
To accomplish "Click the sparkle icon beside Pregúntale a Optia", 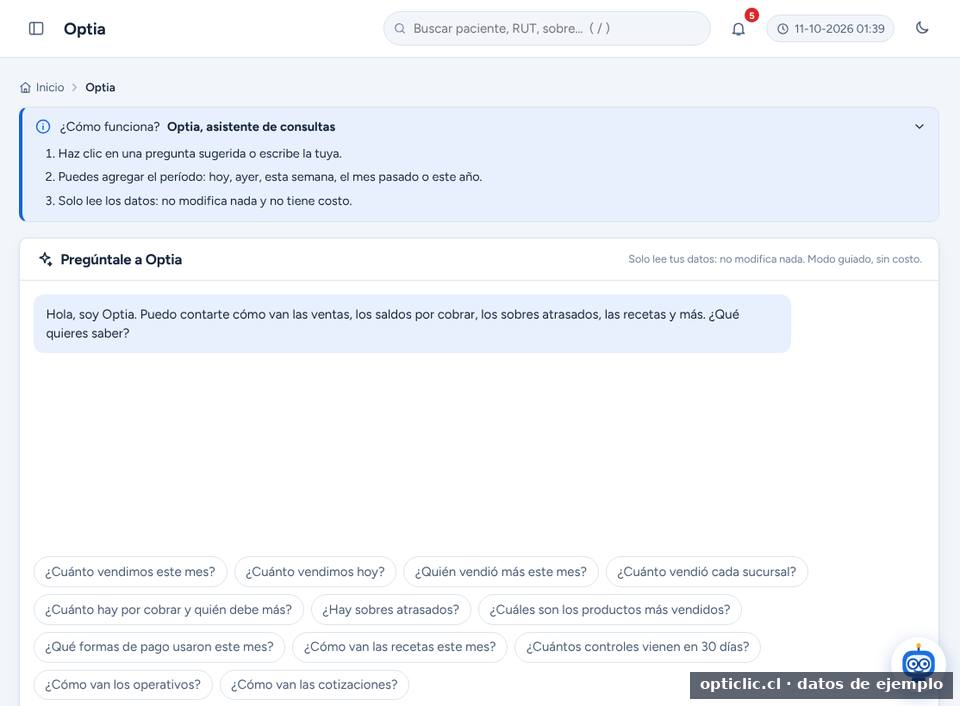I will [x=45, y=259].
